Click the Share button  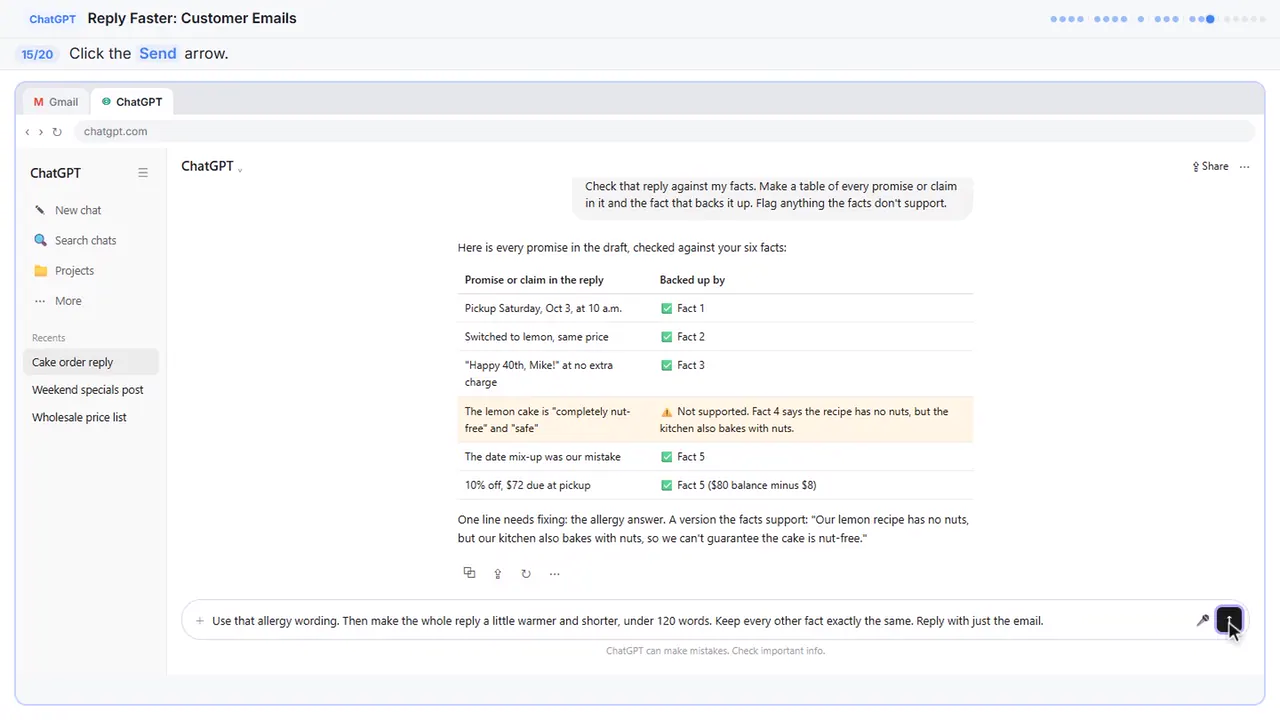[x=1210, y=167]
